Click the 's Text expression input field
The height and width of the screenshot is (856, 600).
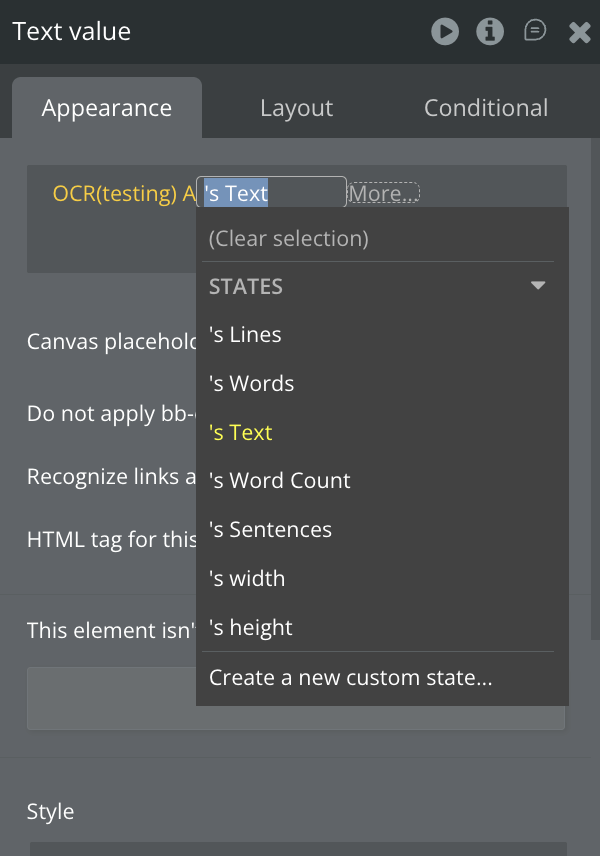click(273, 193)
